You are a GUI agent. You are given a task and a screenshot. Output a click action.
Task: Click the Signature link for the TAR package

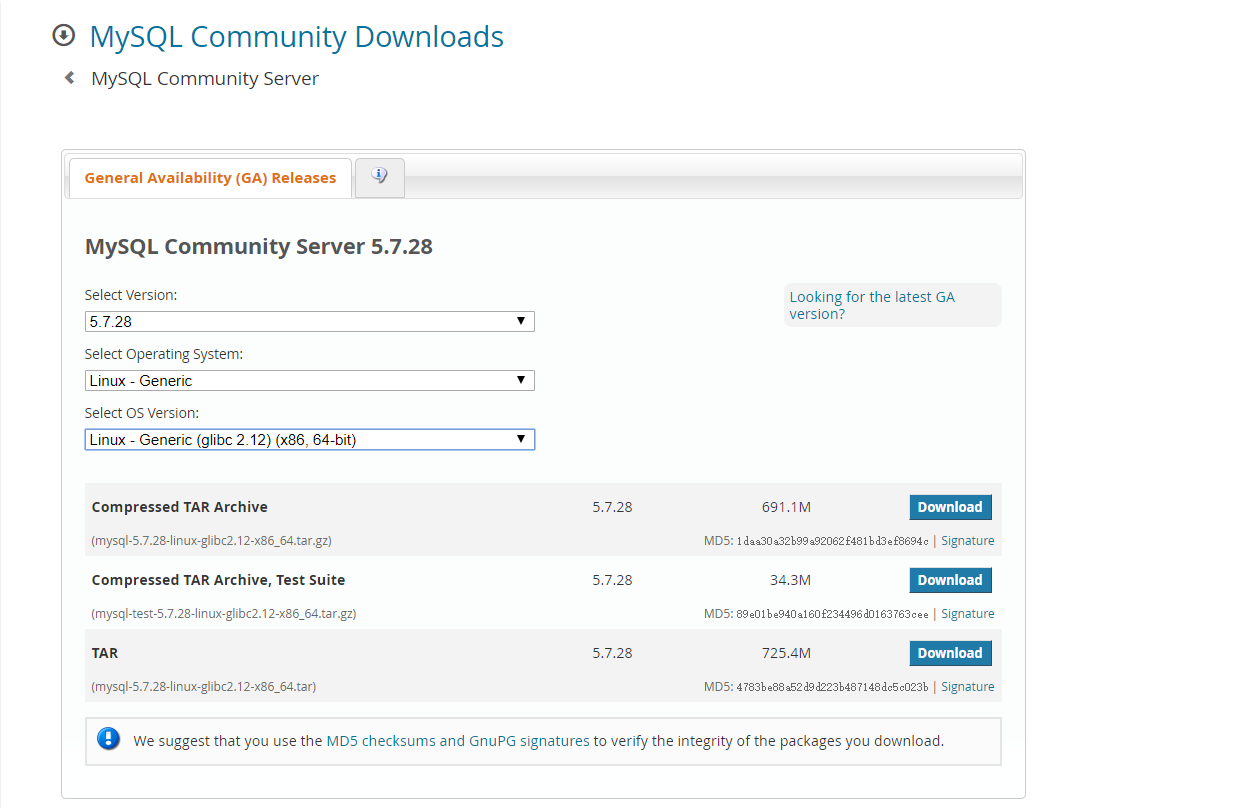point(967,686)
